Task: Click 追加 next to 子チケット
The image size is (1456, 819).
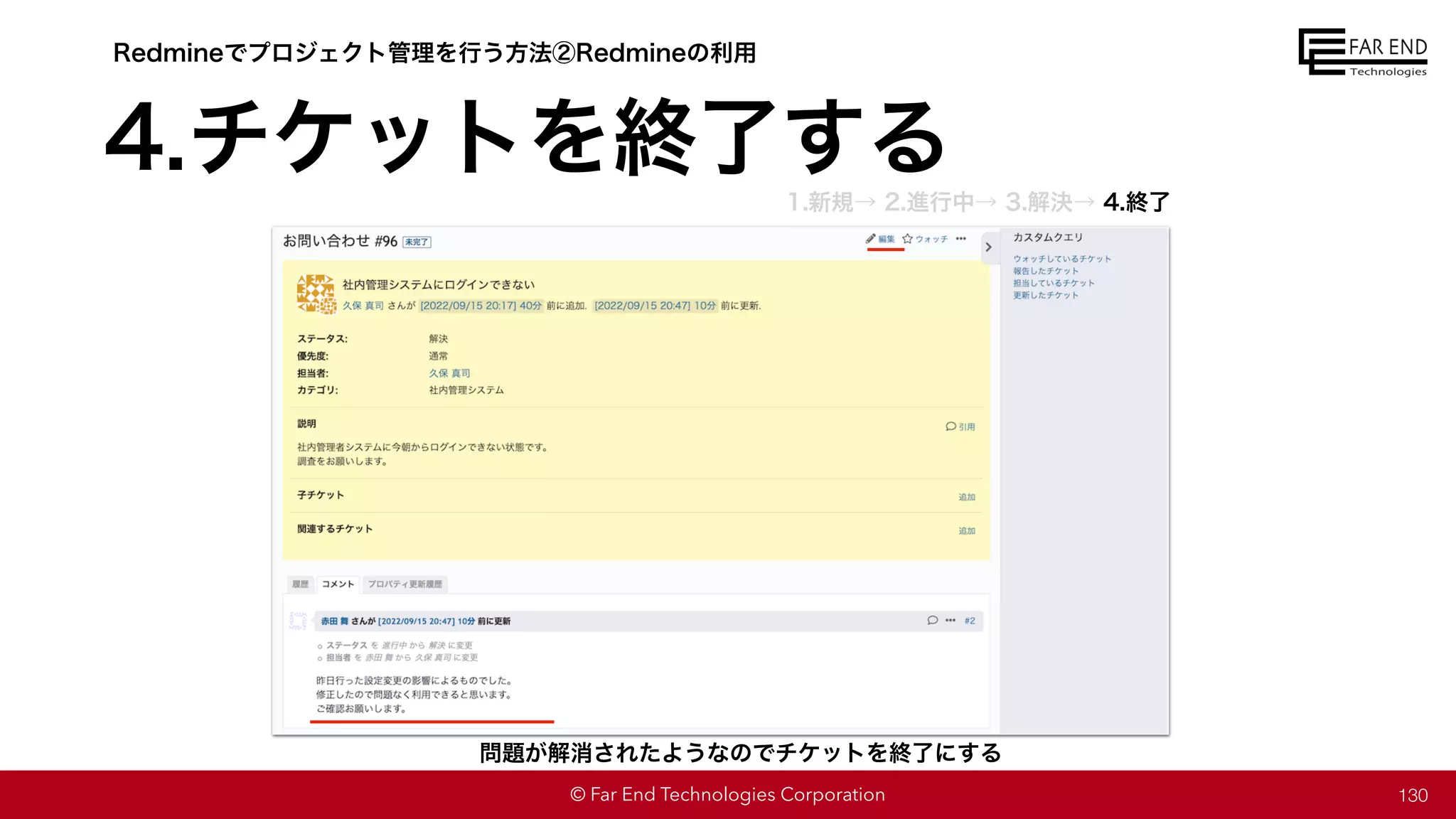Action: click(967, 497)
